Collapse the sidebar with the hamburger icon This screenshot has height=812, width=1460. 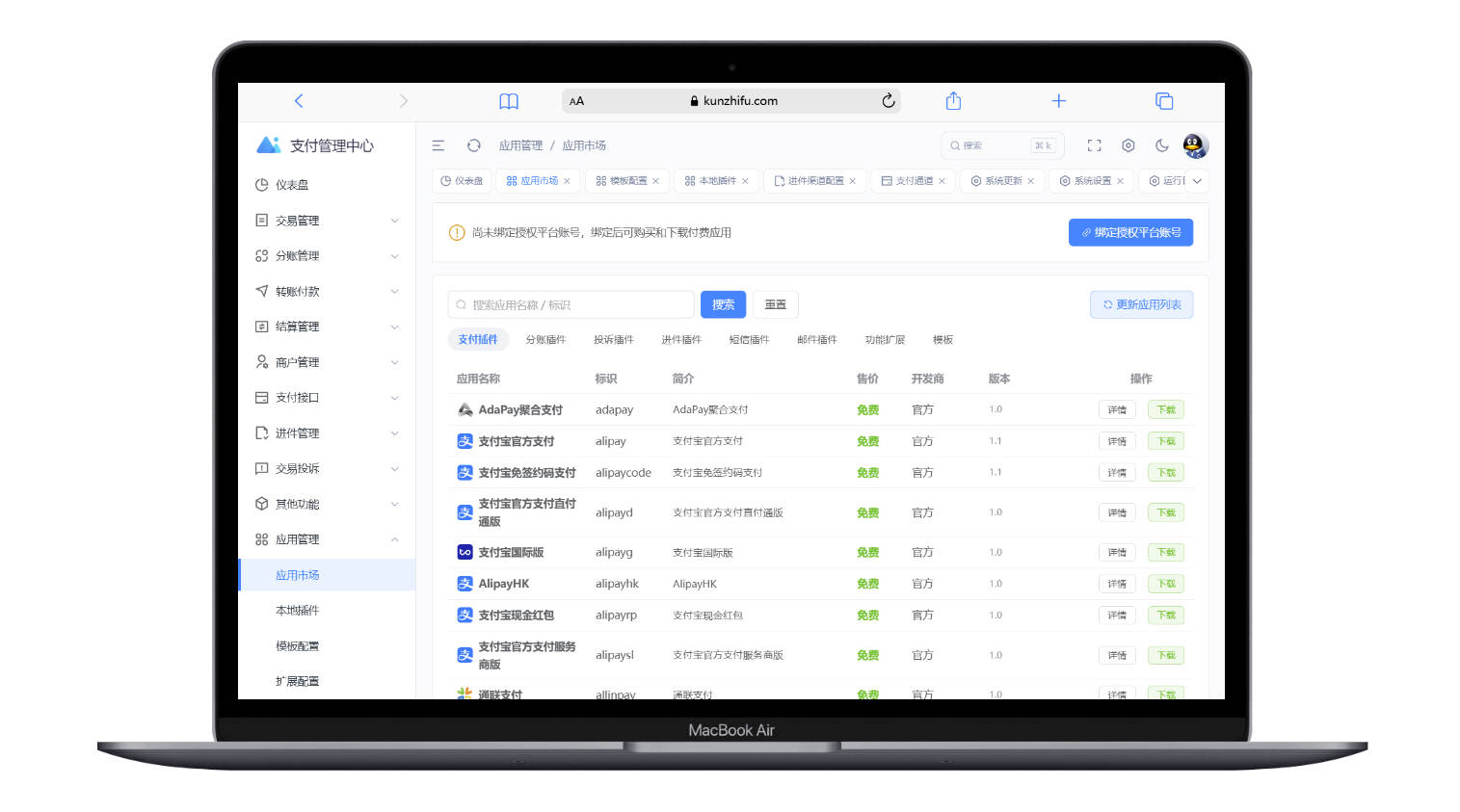coord(438,144)
